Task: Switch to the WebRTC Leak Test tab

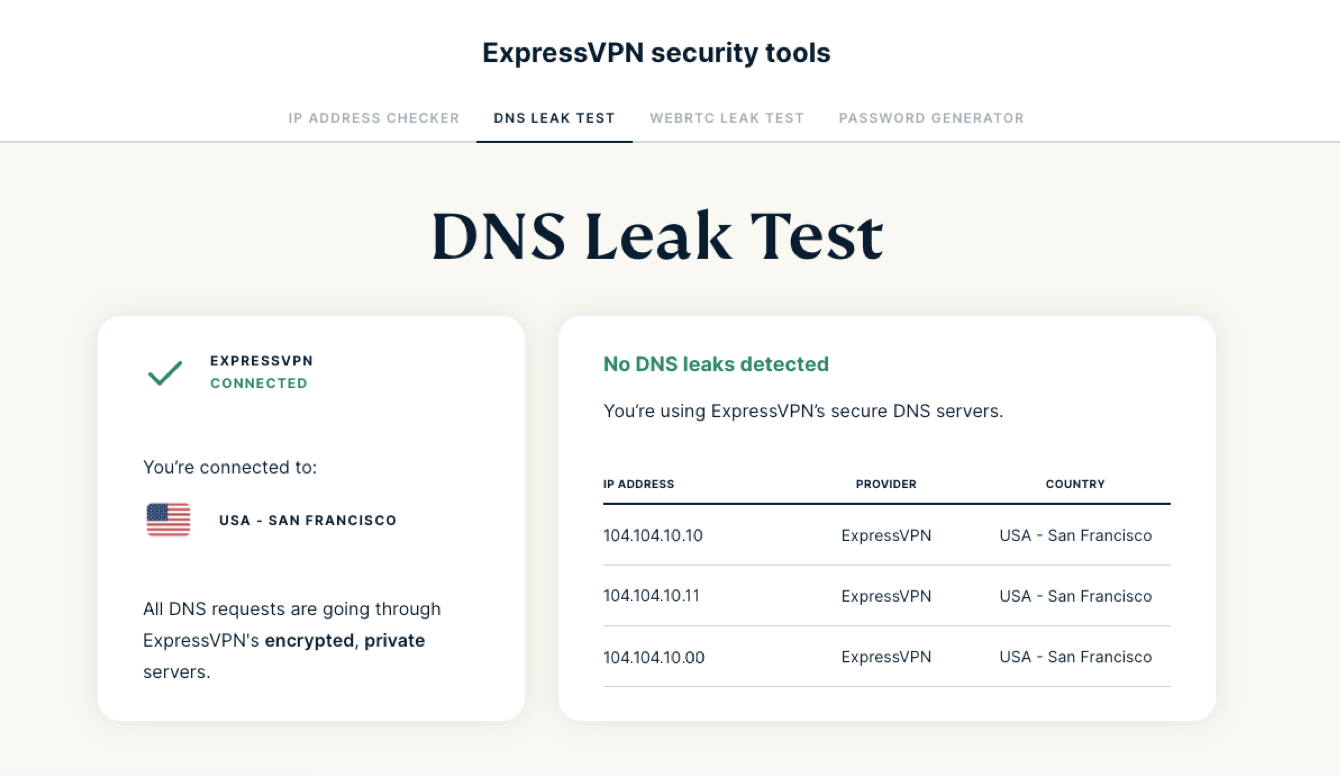Action: point(727,118)
